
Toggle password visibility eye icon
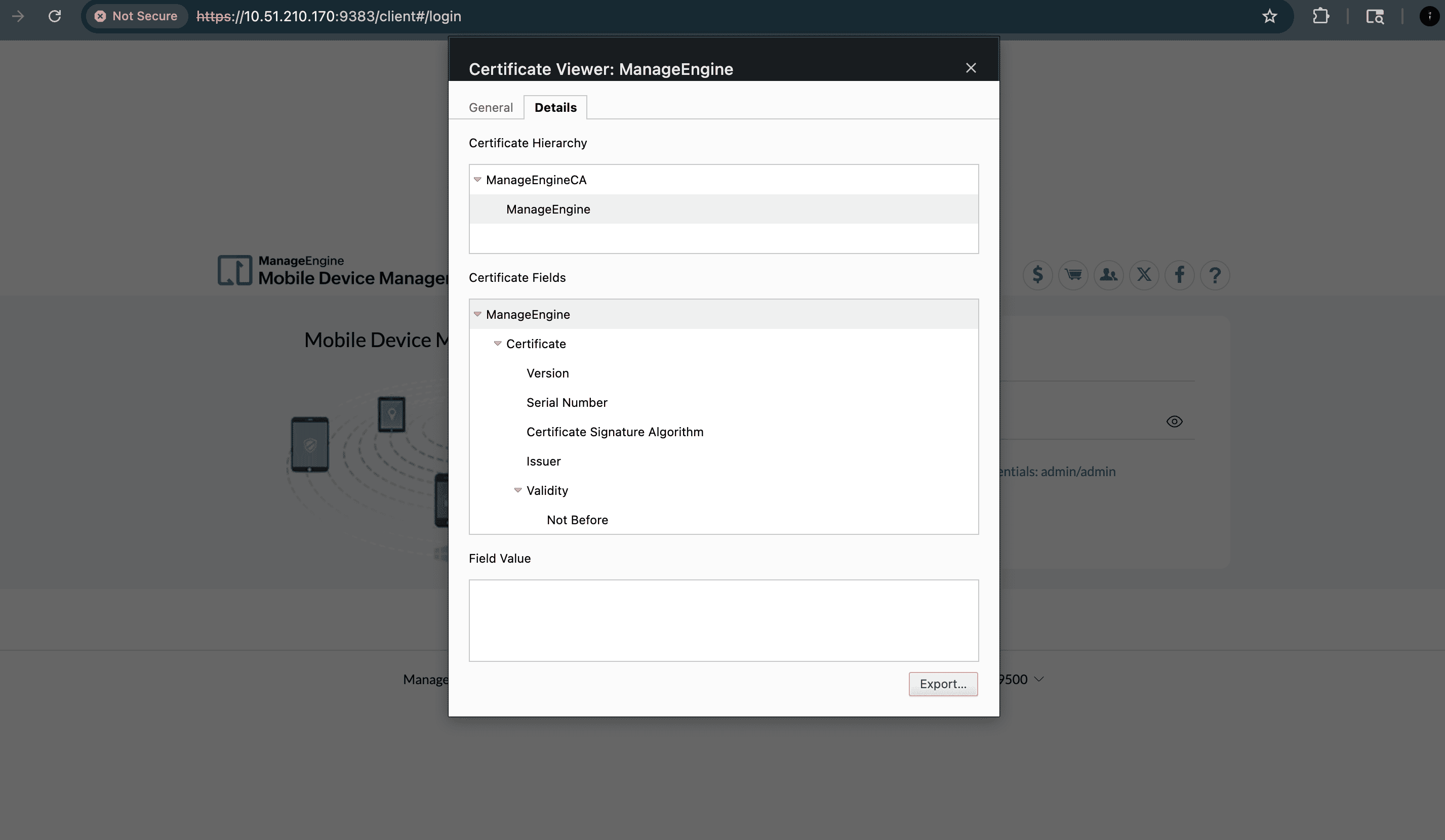coord(1174,422)
